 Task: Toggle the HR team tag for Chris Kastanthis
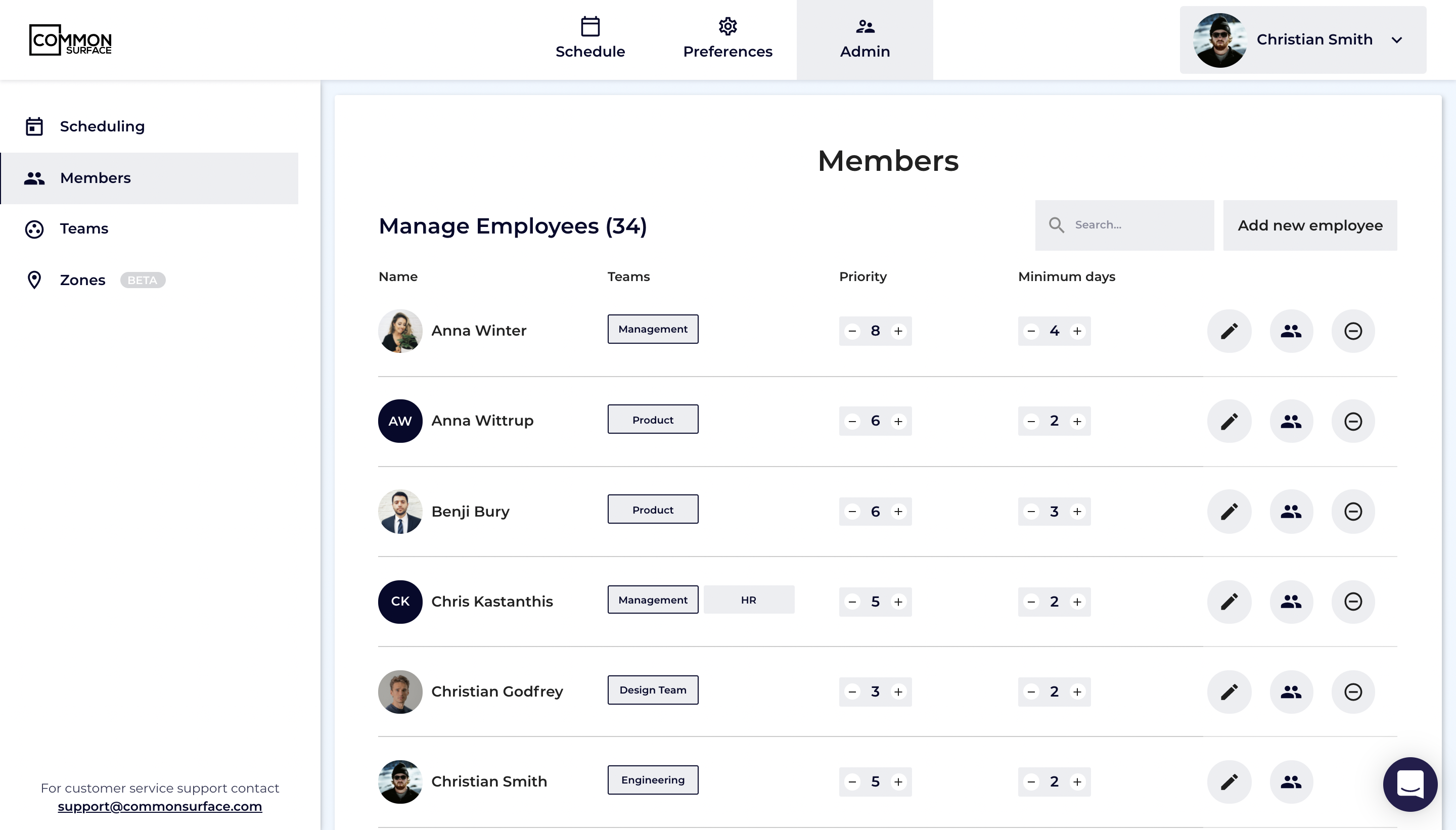click(x=749, y=600)
